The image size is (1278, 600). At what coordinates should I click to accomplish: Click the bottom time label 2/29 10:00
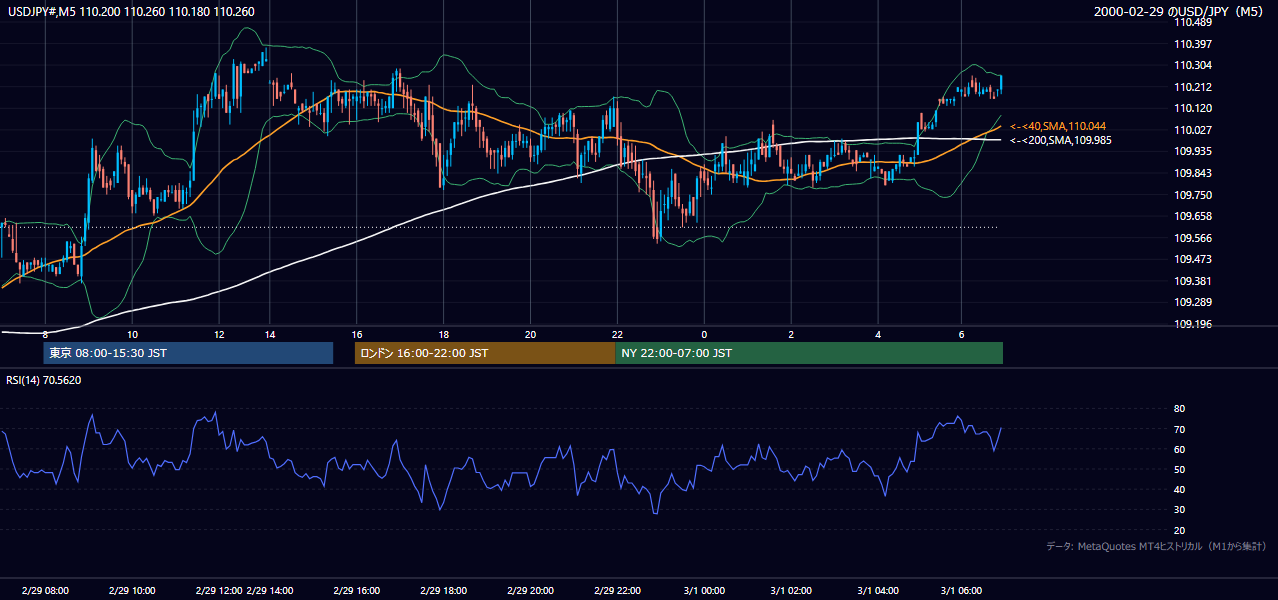[x=131, y=591]
